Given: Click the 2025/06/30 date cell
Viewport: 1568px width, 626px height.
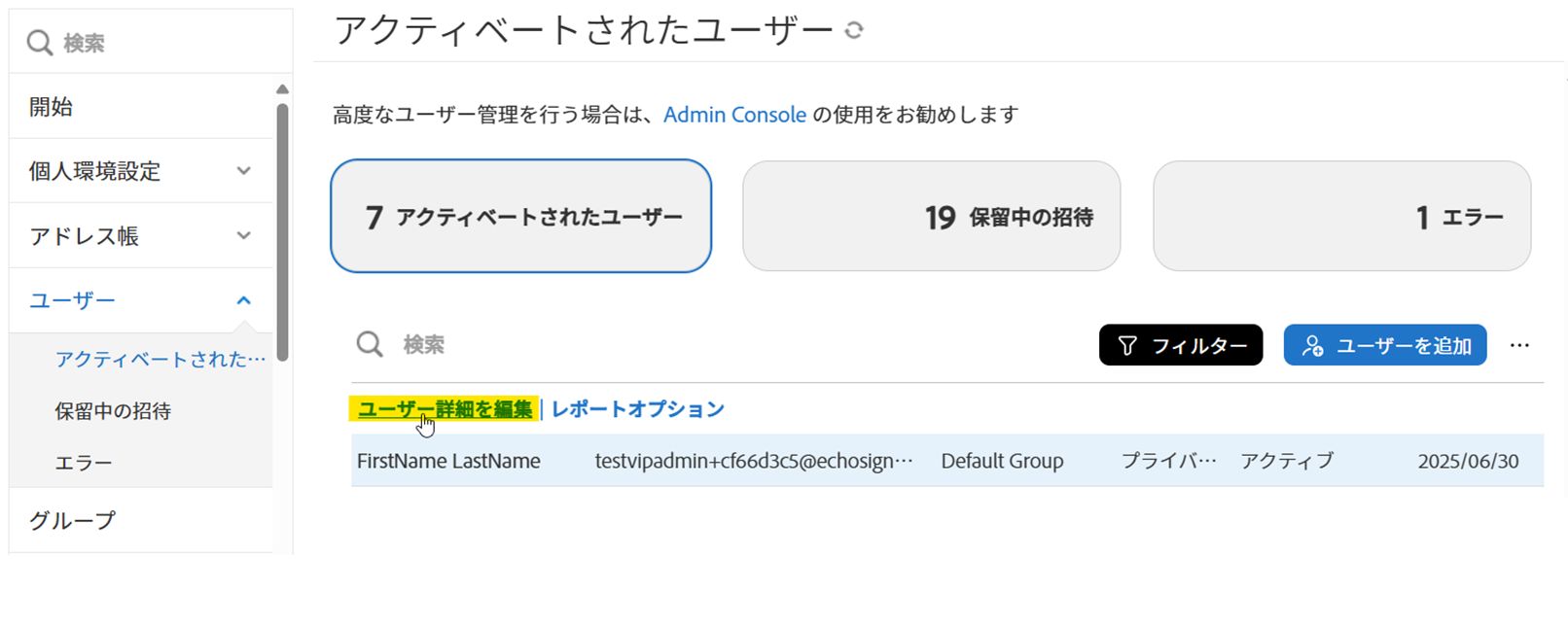Looking at the screenshot, I should click(x=1468, y=461).
